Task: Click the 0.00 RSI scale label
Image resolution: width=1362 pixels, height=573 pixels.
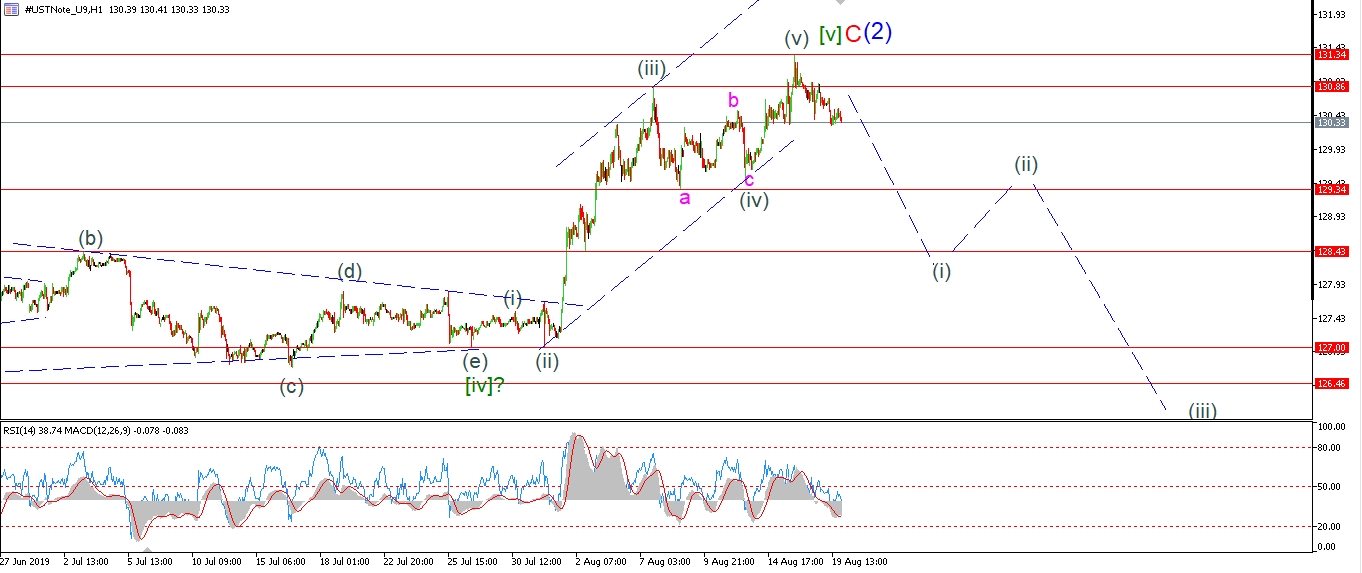Action: point(1328,547)
